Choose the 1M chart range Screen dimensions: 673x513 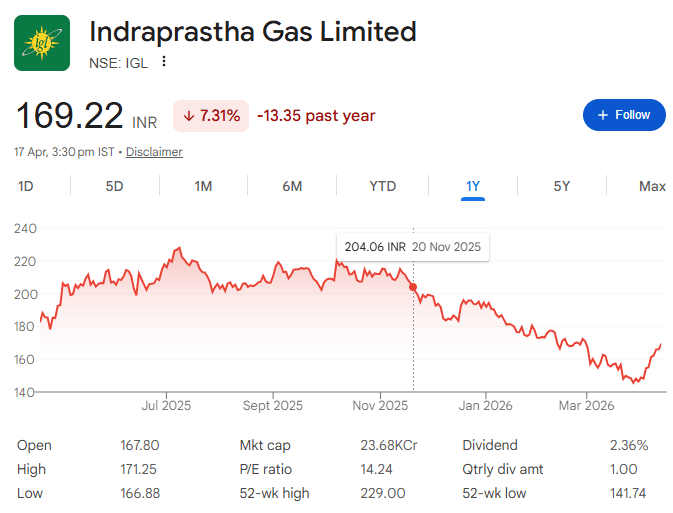pyautogui.click(x=203, y=186)
